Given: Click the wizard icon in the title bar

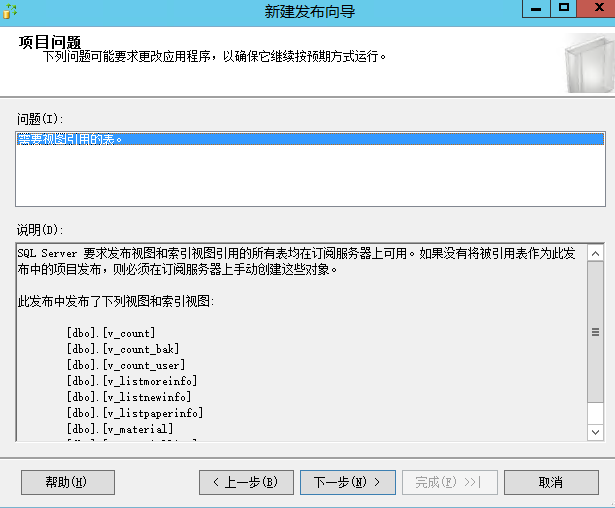Looking at the screenshot, I should [9, 11].
